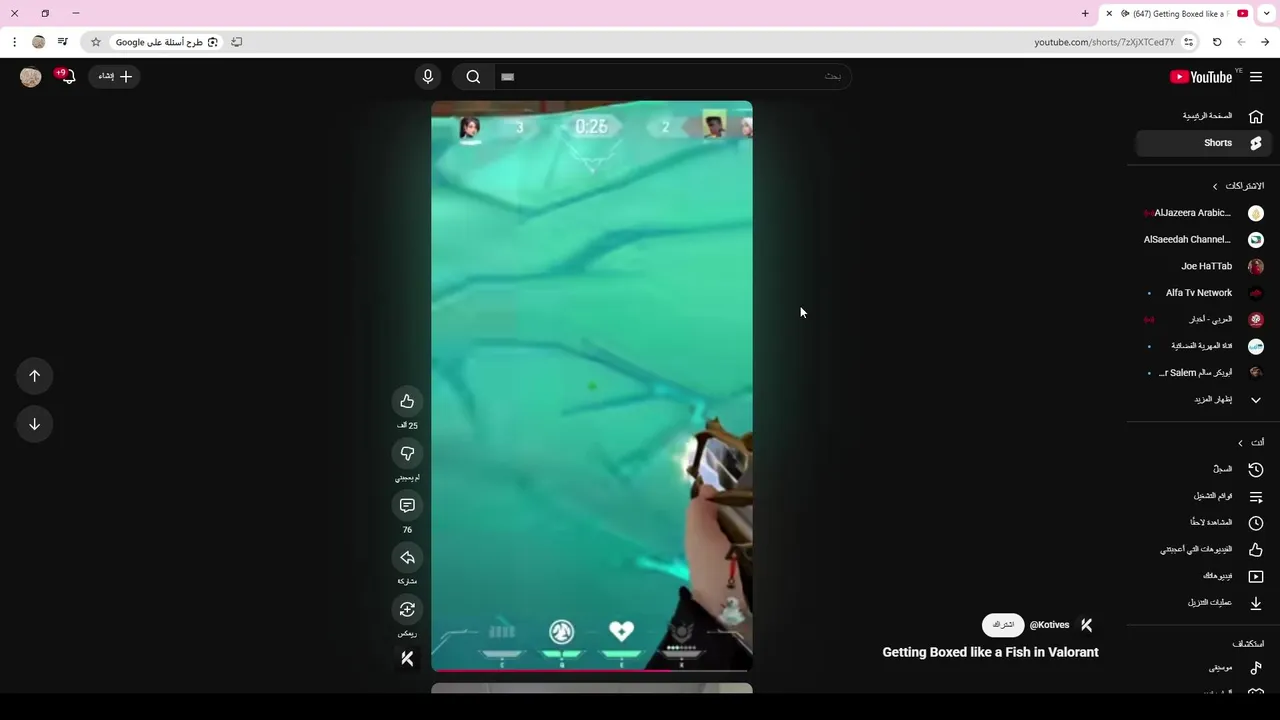
Task: Open the browser three-dot menu
Action: tap(14, 42)
